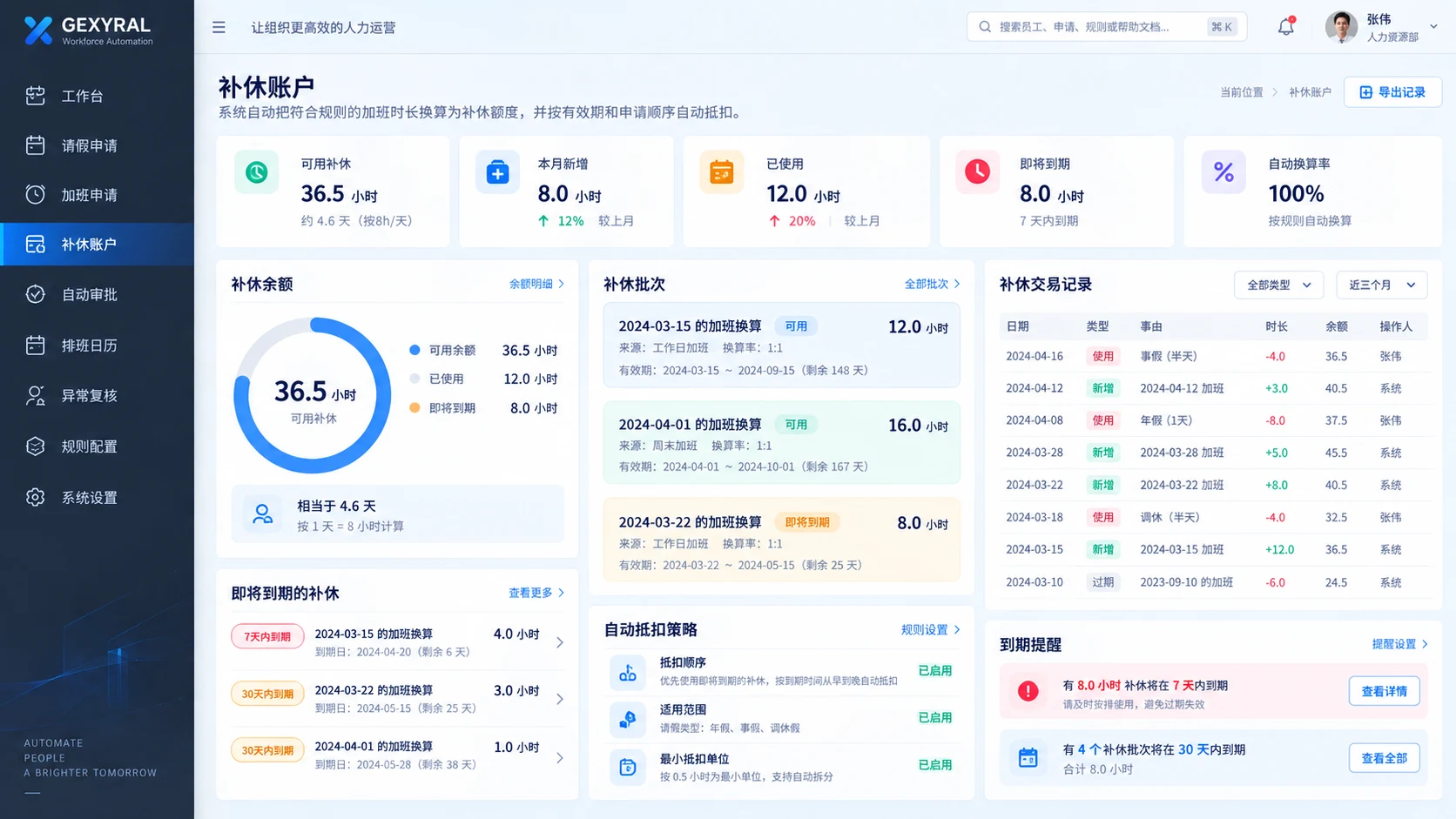Open the 全部批次 link

(x=932, y=284)
